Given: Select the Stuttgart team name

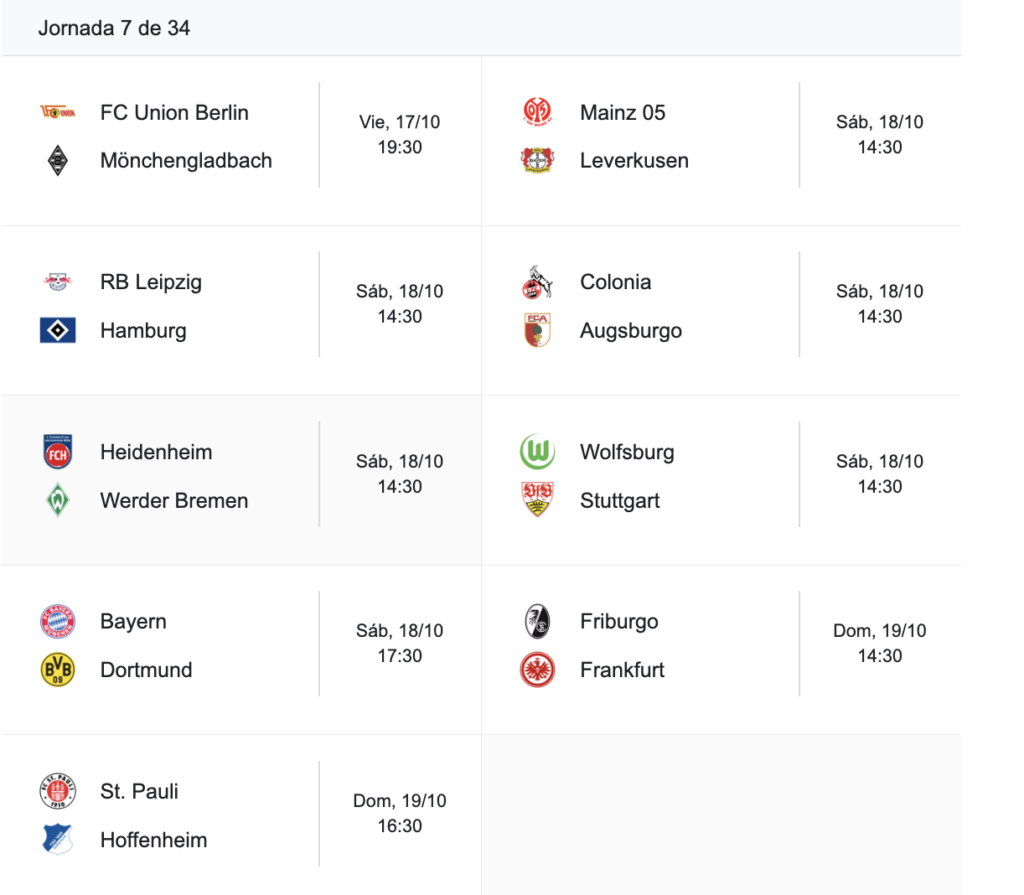Looking at the screenshot, I should tap(620, 500).
